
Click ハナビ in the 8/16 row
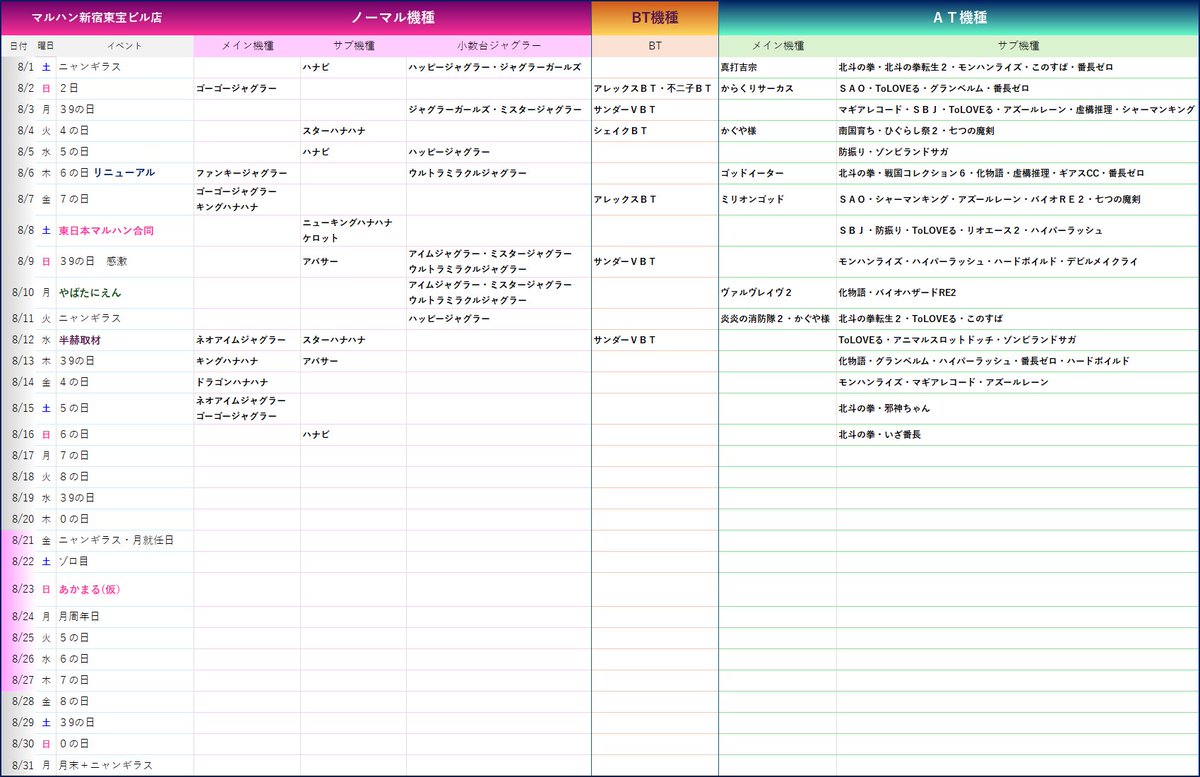(x=316, y=434)
